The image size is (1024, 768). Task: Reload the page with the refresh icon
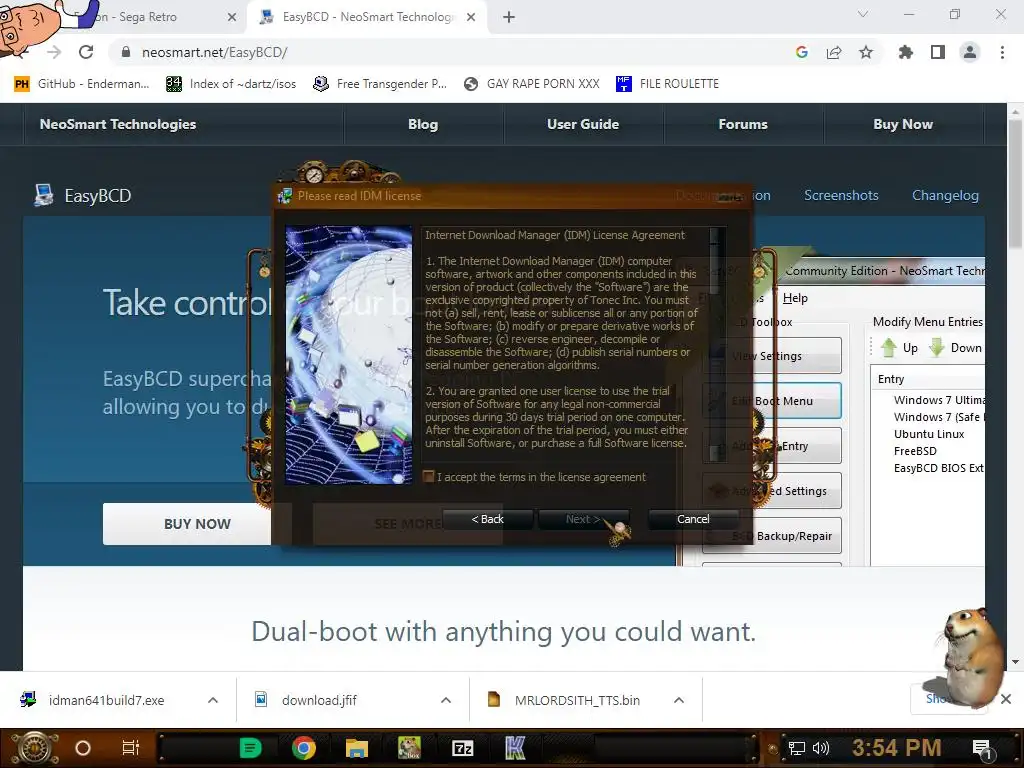86,52
